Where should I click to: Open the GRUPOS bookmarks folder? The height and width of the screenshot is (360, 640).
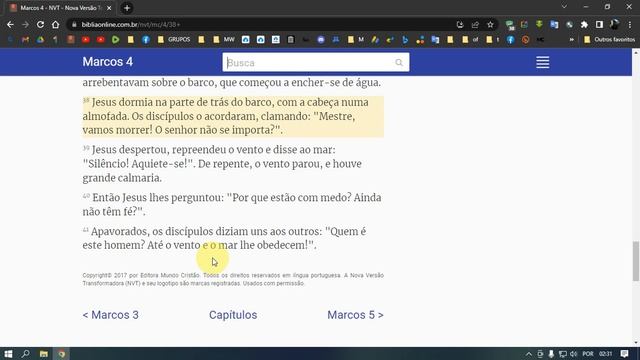click(x=174, y=40)
